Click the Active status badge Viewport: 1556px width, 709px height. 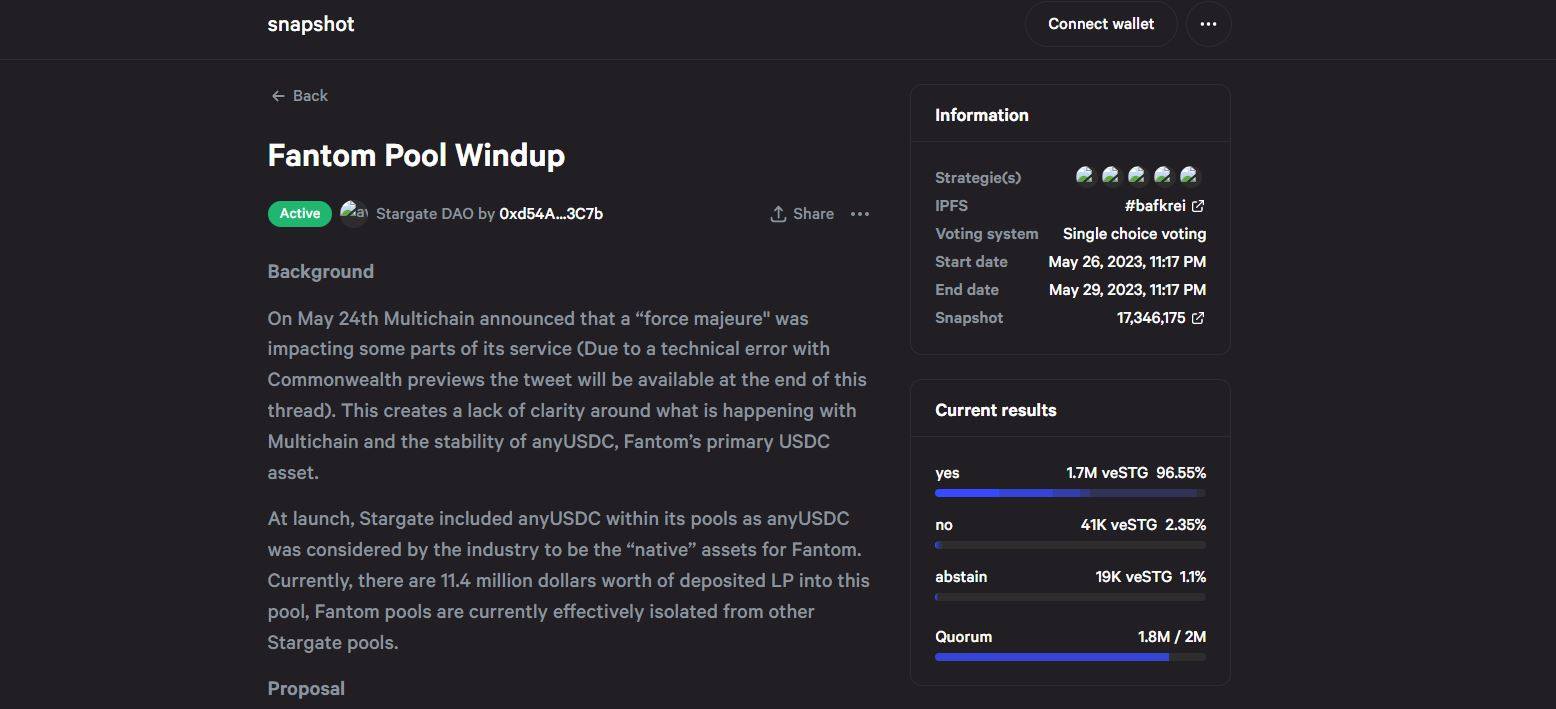click(x=299, y=214)
